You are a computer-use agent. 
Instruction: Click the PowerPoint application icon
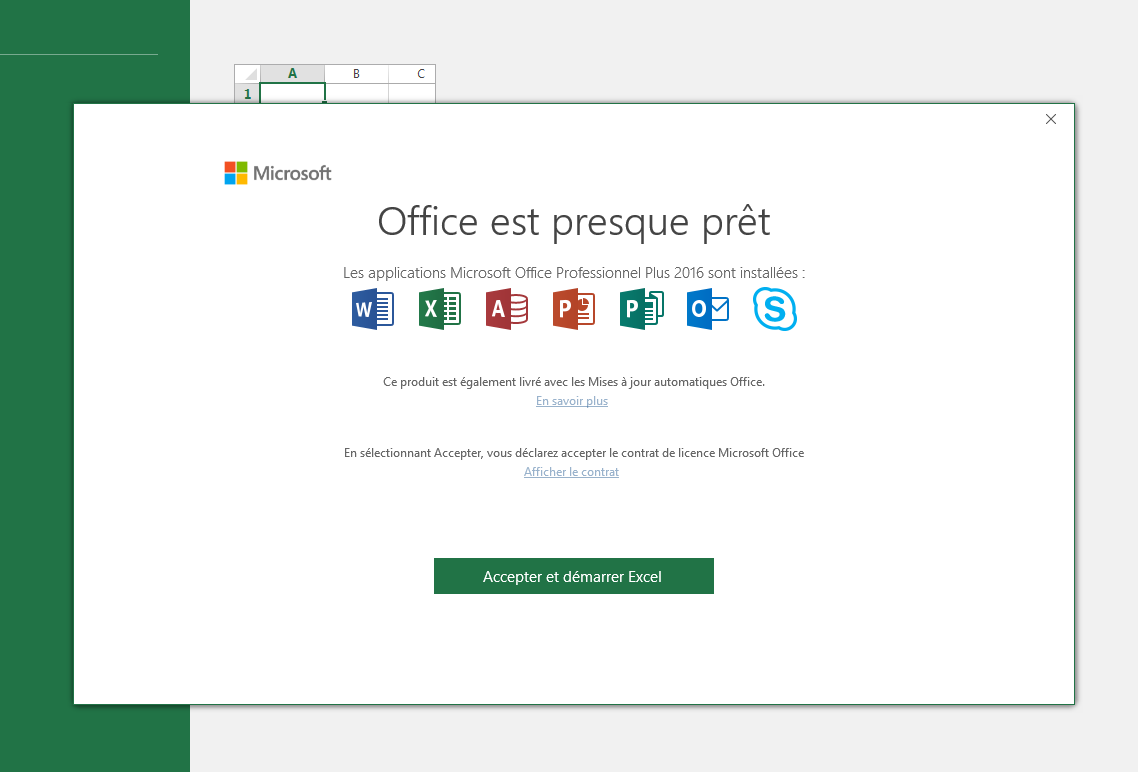tap(574, 309)
